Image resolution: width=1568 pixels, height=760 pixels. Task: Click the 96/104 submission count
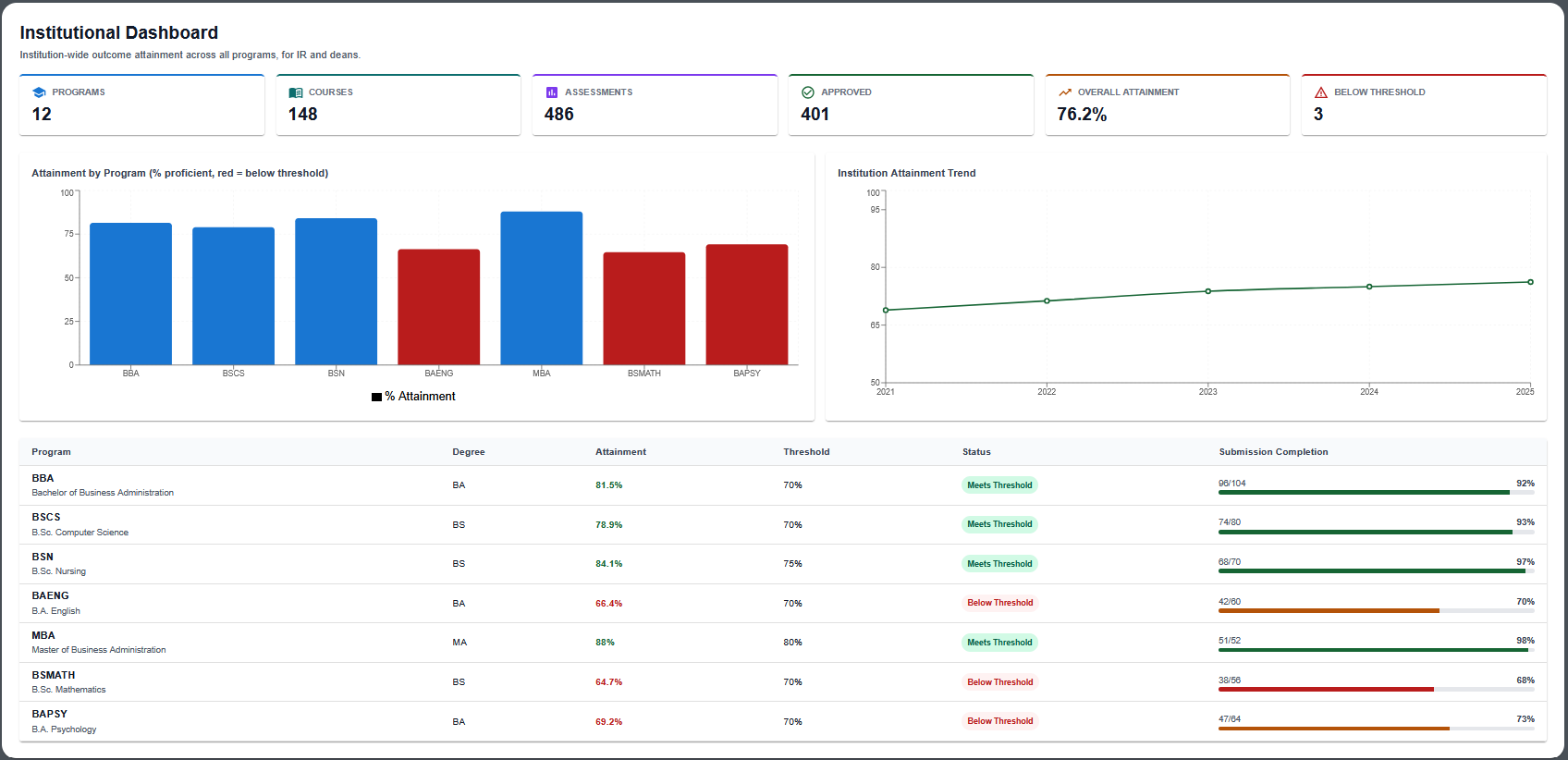tap(1231, 484)
